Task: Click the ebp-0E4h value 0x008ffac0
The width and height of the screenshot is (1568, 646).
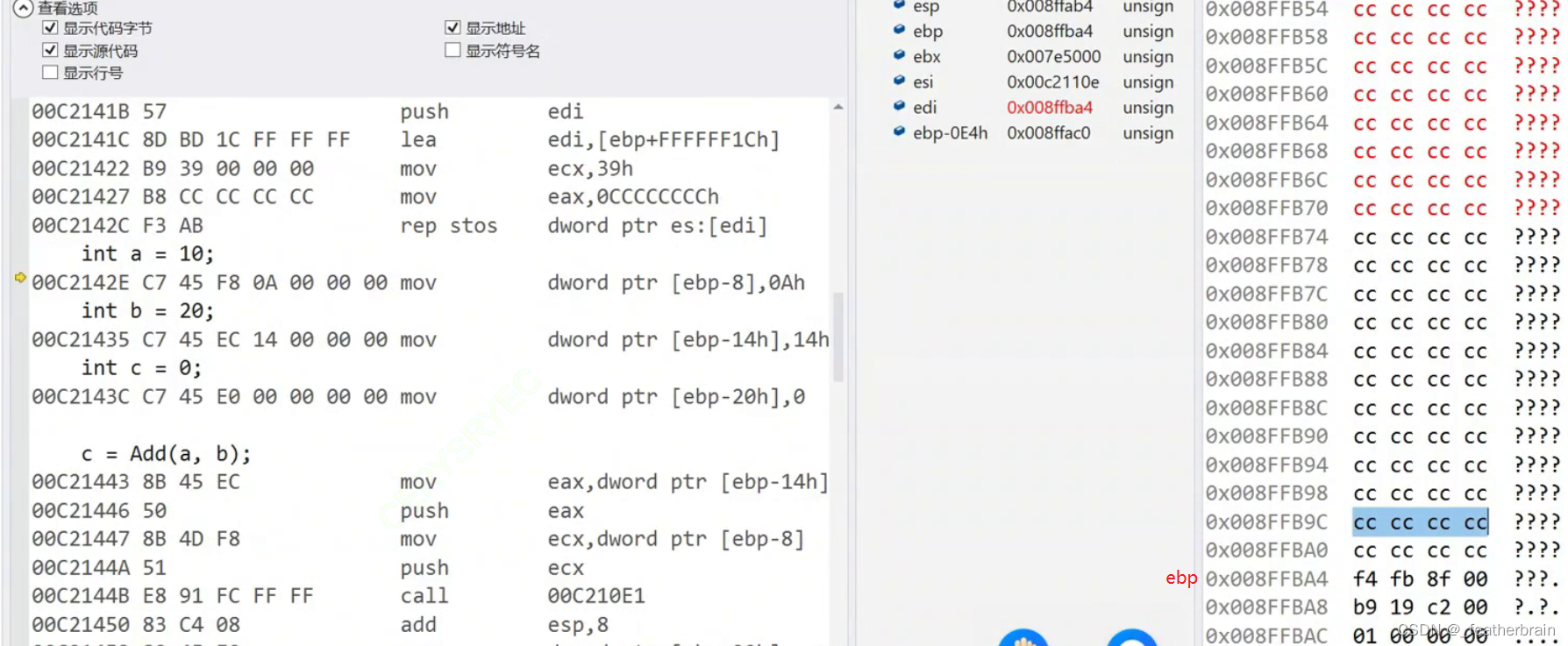Action: [x=1049, y=132]
